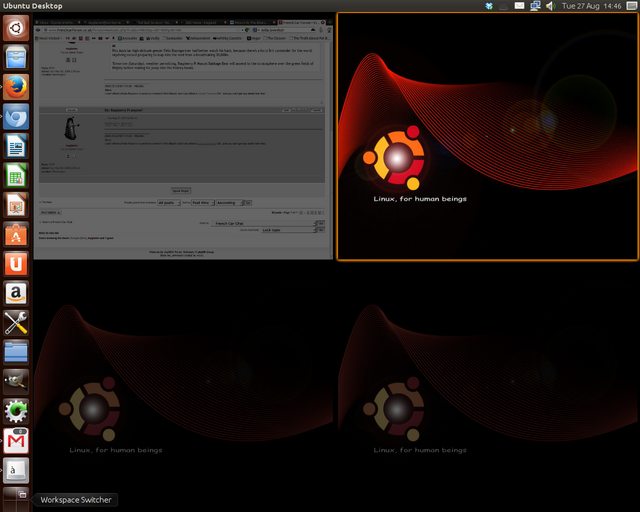
Task: Open LibreOffice Impress from the launcher
Action: tap(16, 205)
